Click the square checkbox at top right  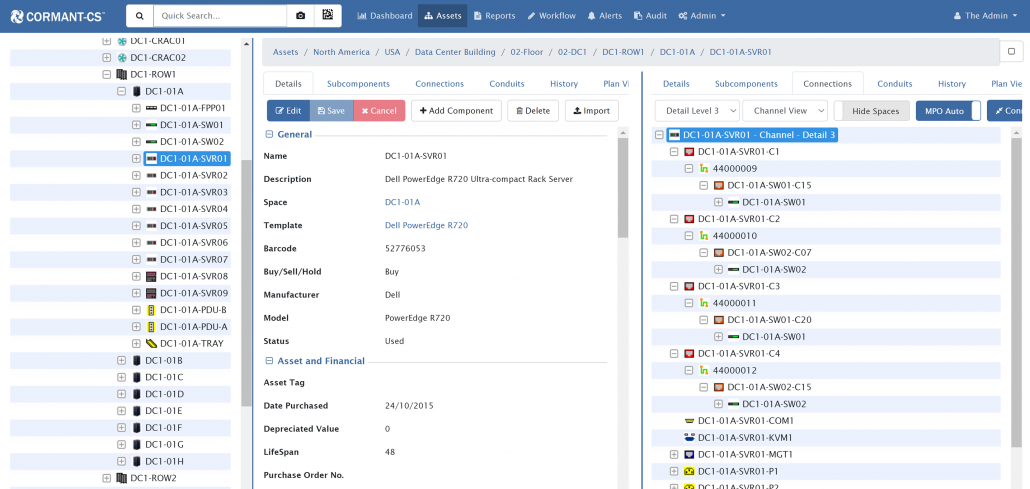coord(1011,51)
